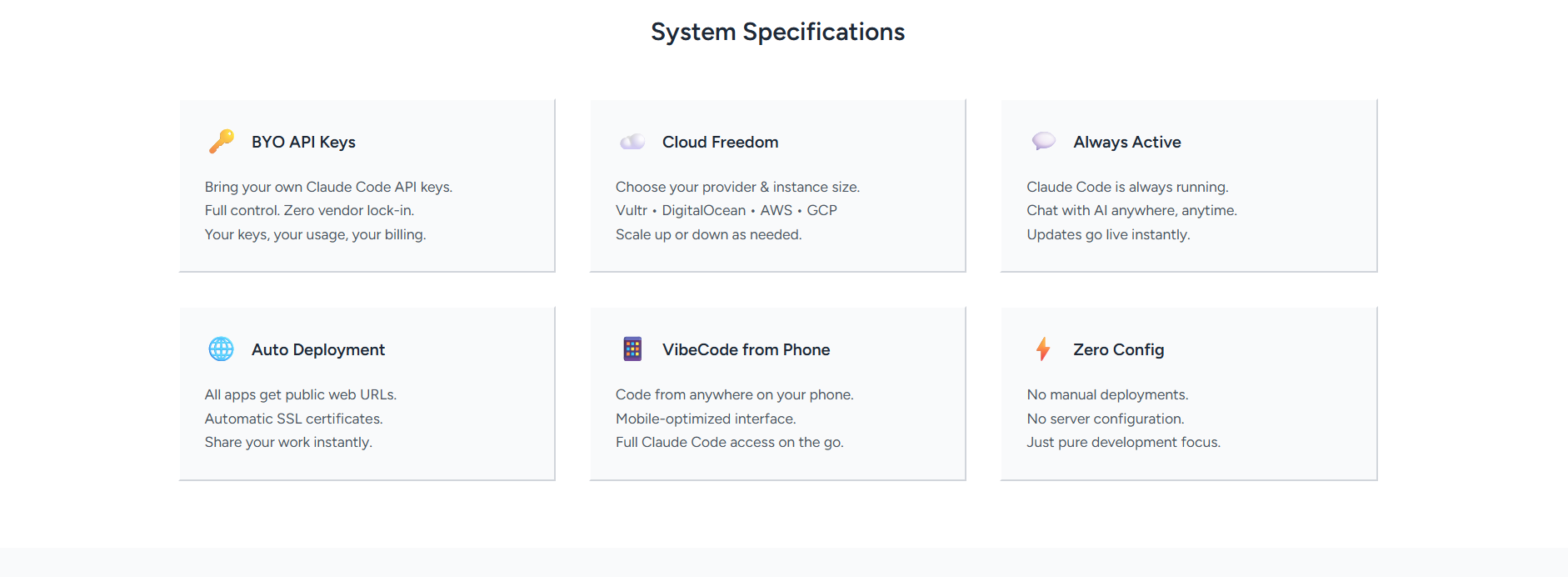Click the speech bubble icon beside Always Active
The height and width of the screenshot is (577, 1568).
1043,141
